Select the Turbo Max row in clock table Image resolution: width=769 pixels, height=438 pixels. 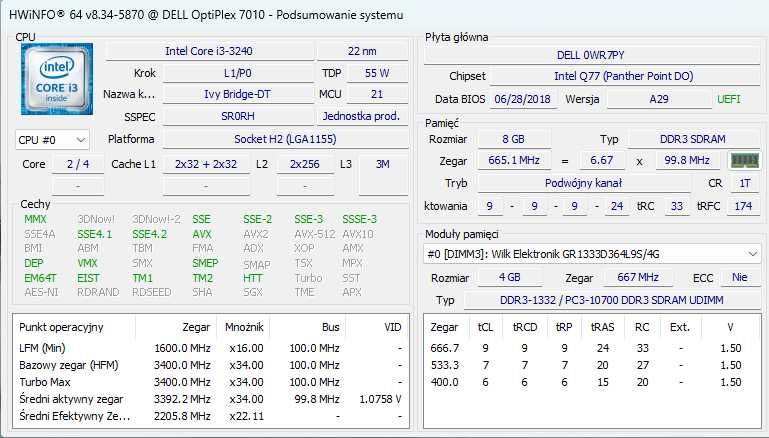pos(210,381)
